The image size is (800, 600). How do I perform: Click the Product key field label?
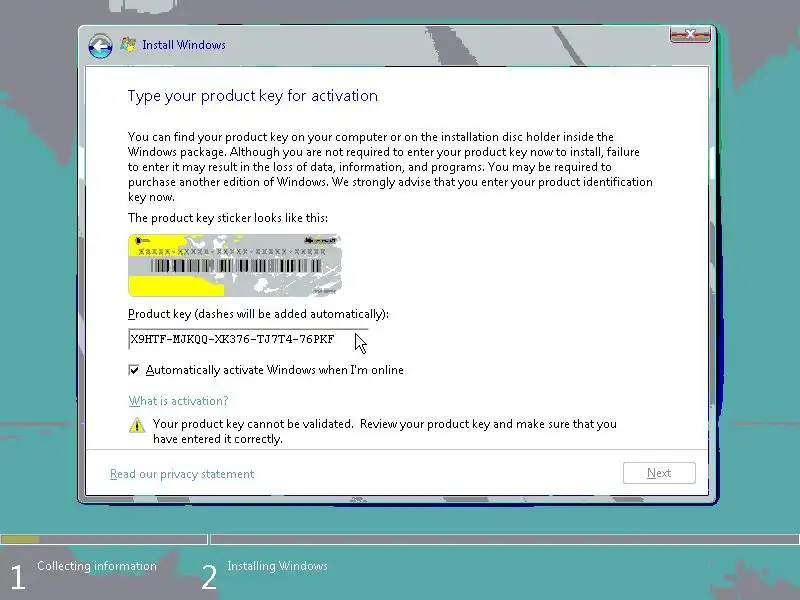click(x=258, y=314)
